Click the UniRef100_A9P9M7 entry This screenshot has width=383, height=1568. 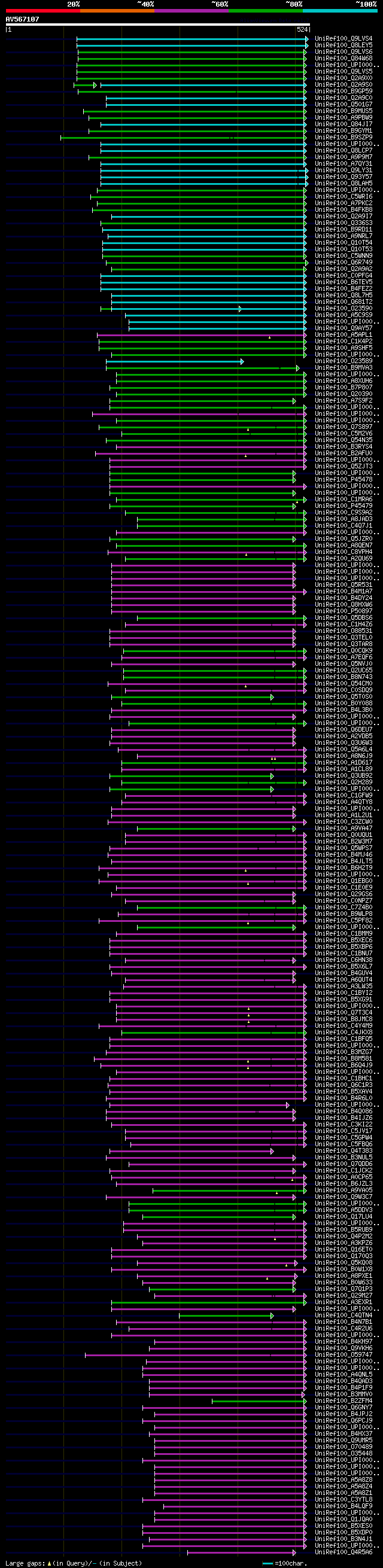click(x=344, y=158)
